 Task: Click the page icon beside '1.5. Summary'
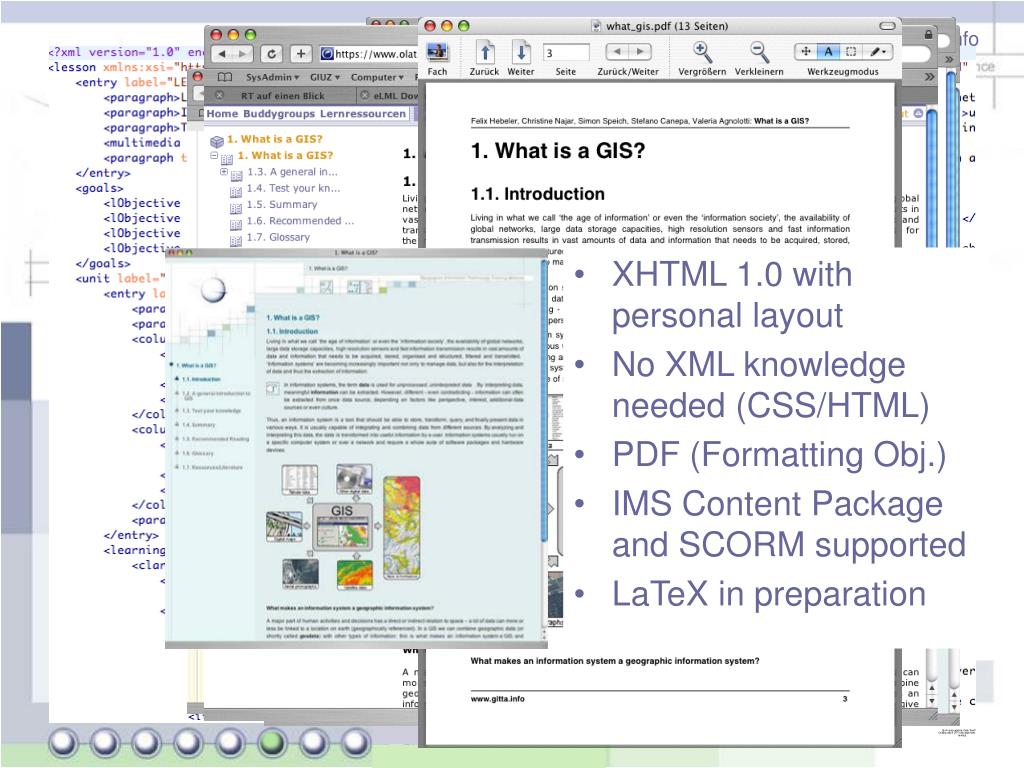pyautogui.click(x=236, y=208)
